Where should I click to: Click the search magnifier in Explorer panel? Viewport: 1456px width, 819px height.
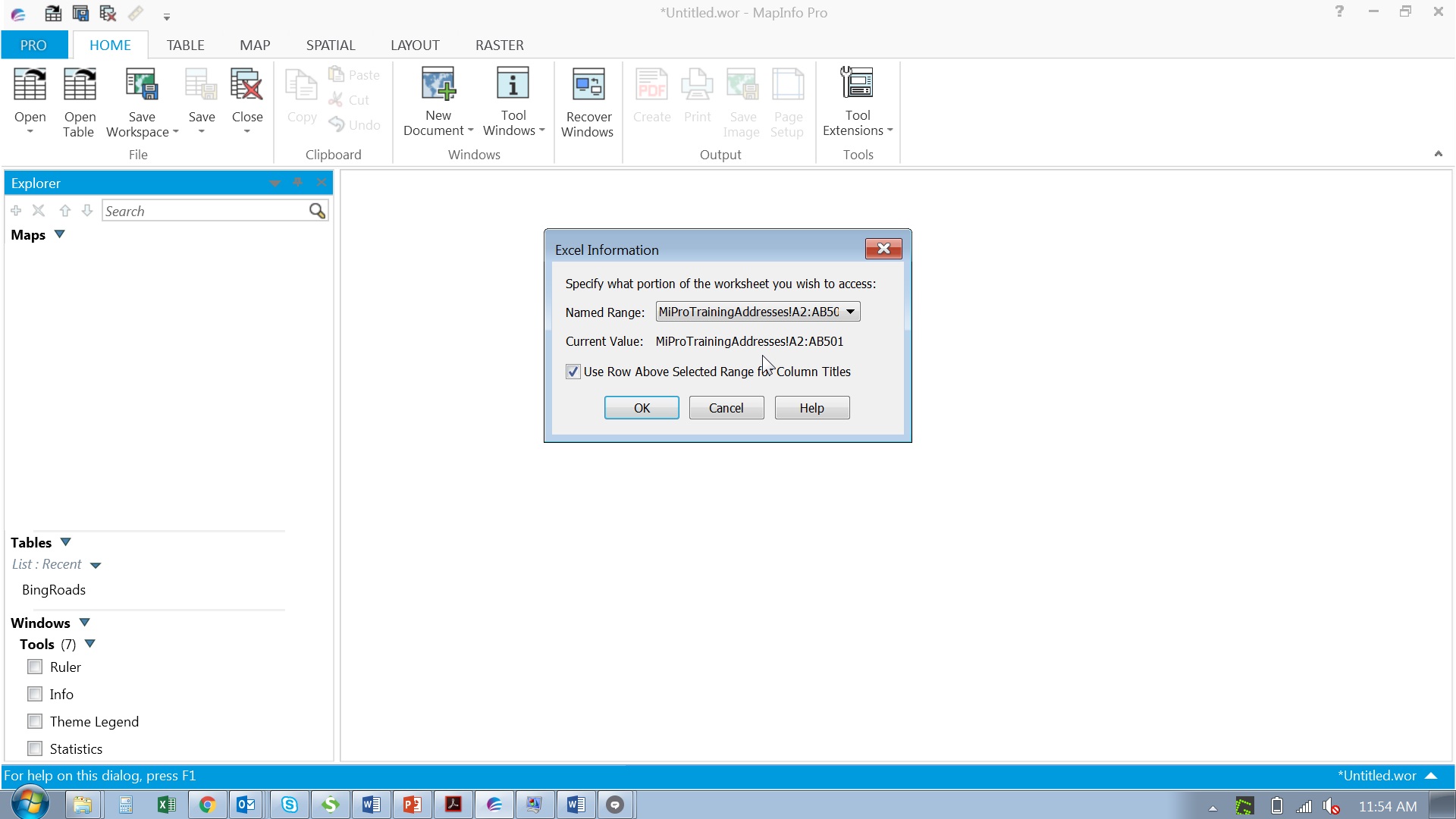pyautogui.click(x=317, y=211)
